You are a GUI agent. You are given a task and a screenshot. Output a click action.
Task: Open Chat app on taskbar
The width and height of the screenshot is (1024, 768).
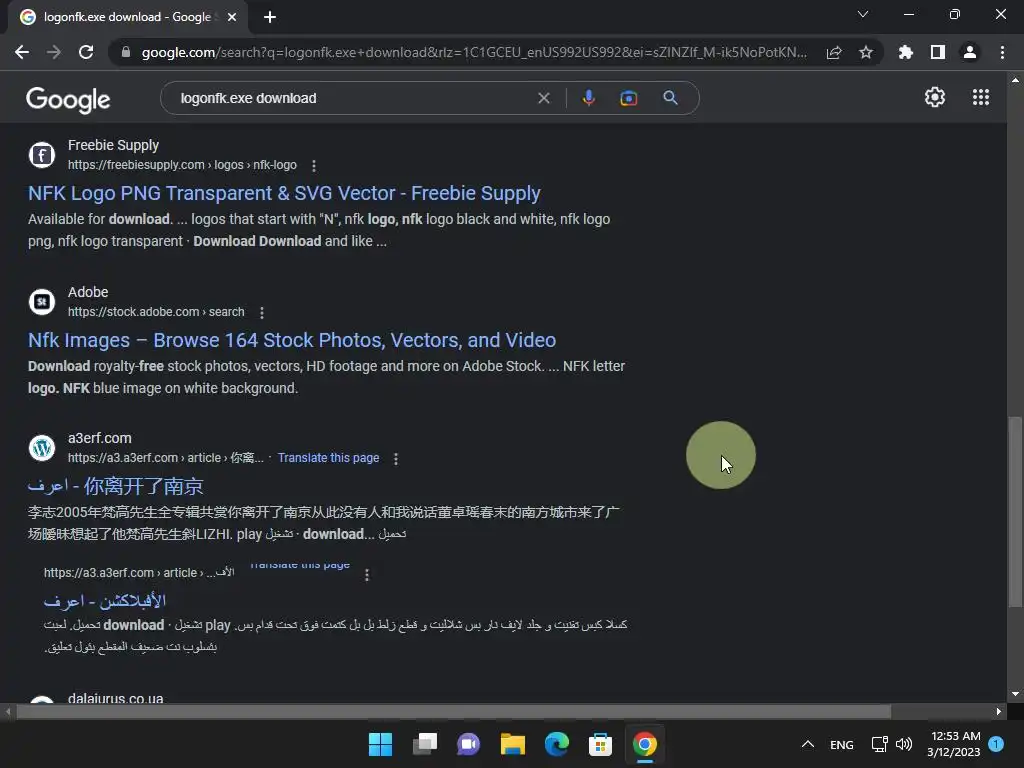pyautogui.click(x=468, y=744)
